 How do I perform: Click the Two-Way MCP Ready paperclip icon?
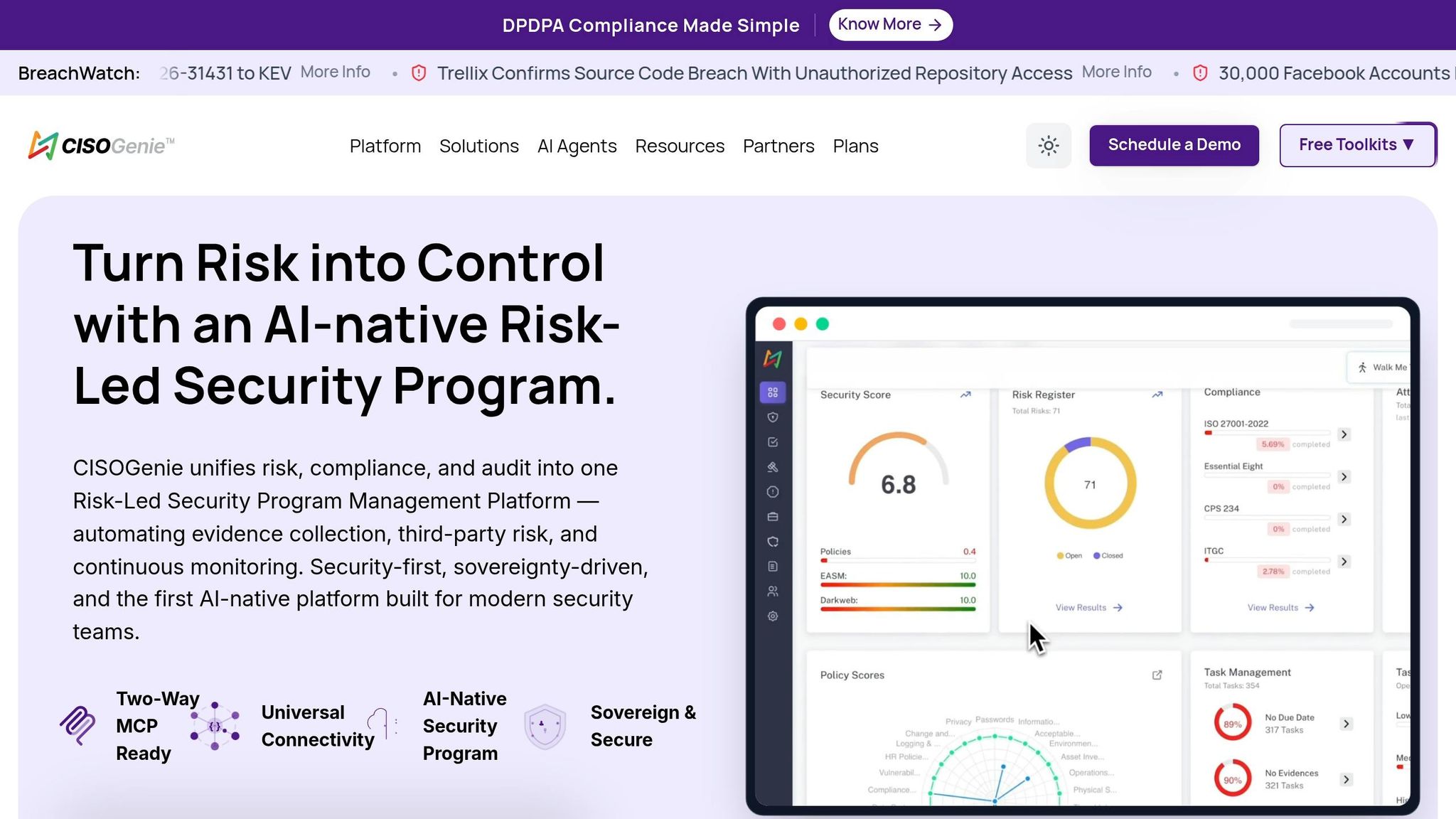click(78, 726)
